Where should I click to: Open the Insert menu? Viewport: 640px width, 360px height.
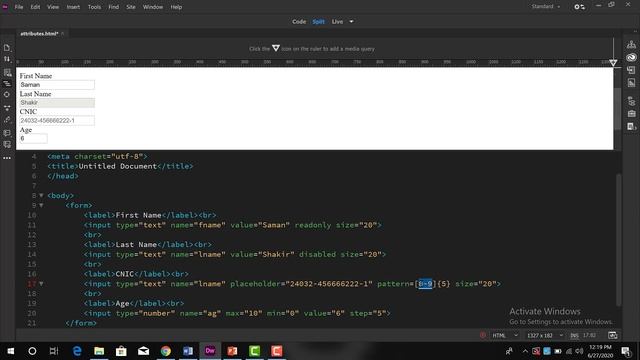pyautogui.click(x=73, y=7)
